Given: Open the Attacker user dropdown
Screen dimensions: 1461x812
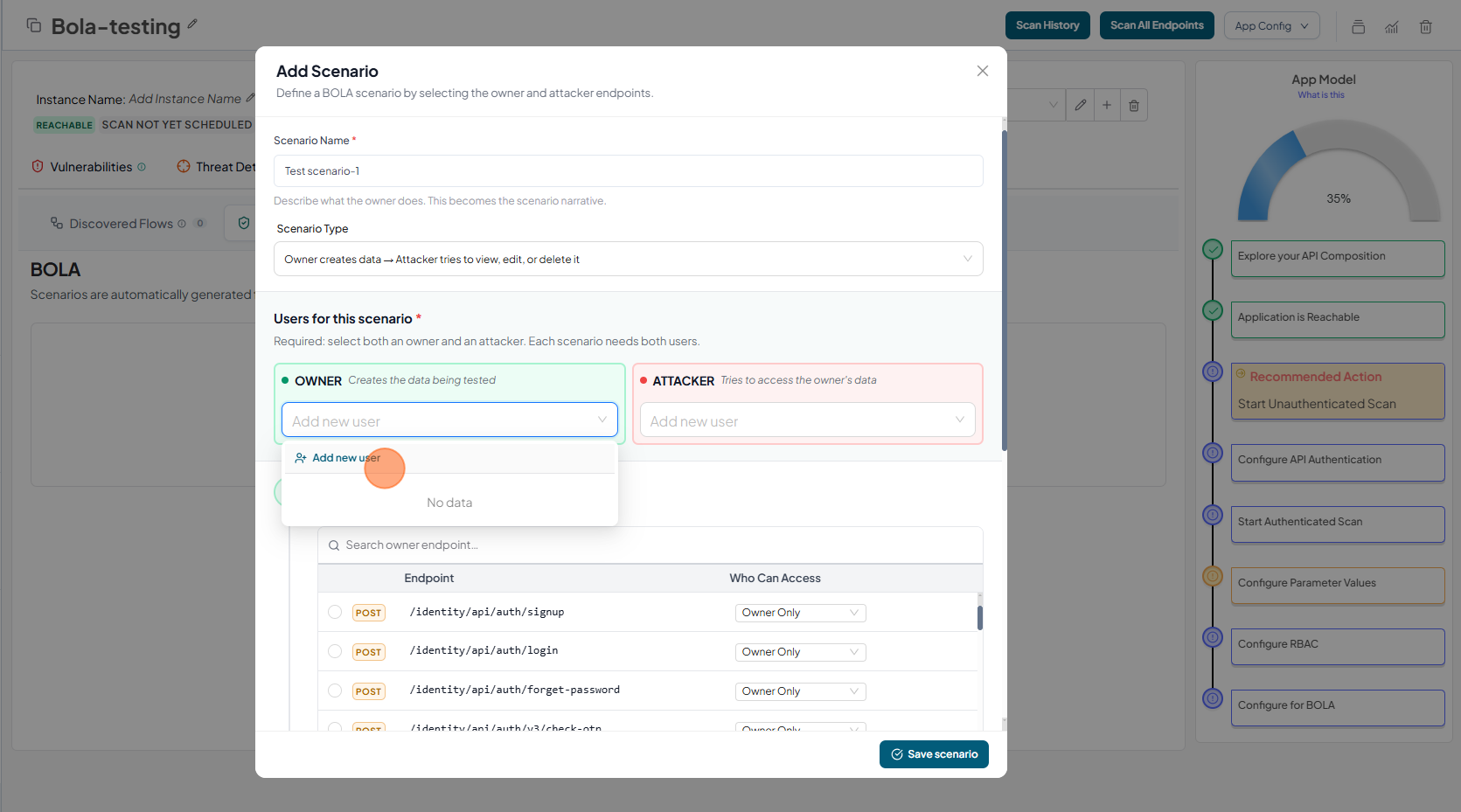Looking at the screenshot, I should pos(807,420).
